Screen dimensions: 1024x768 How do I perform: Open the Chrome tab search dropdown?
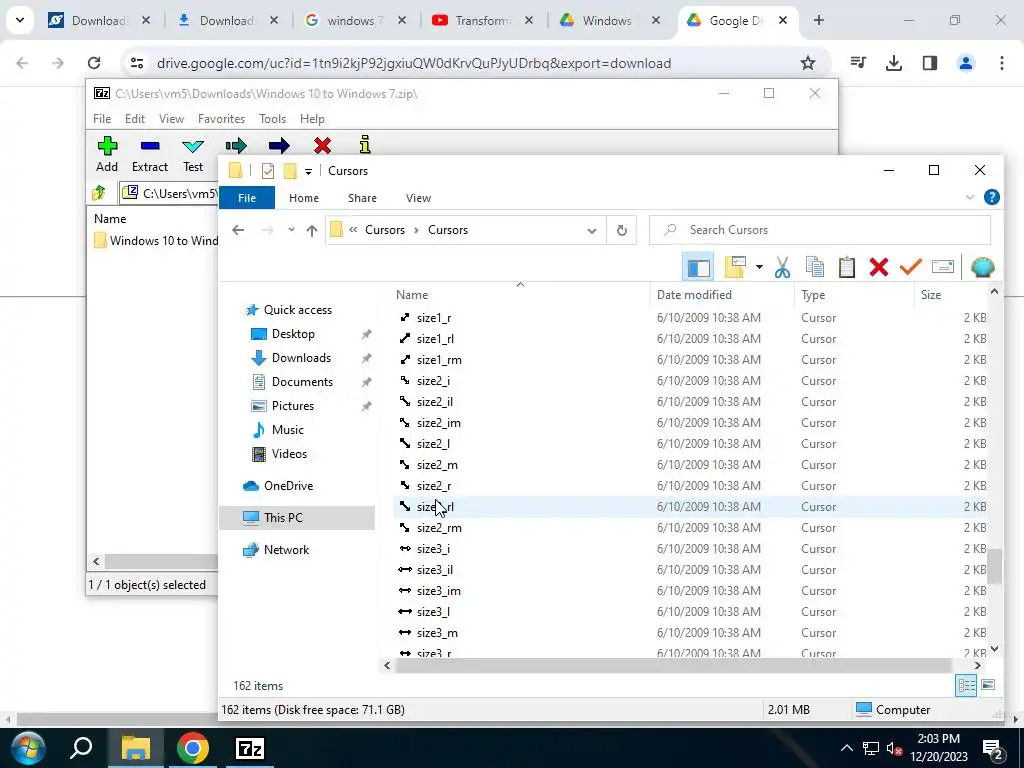click(x=20, y=20)
